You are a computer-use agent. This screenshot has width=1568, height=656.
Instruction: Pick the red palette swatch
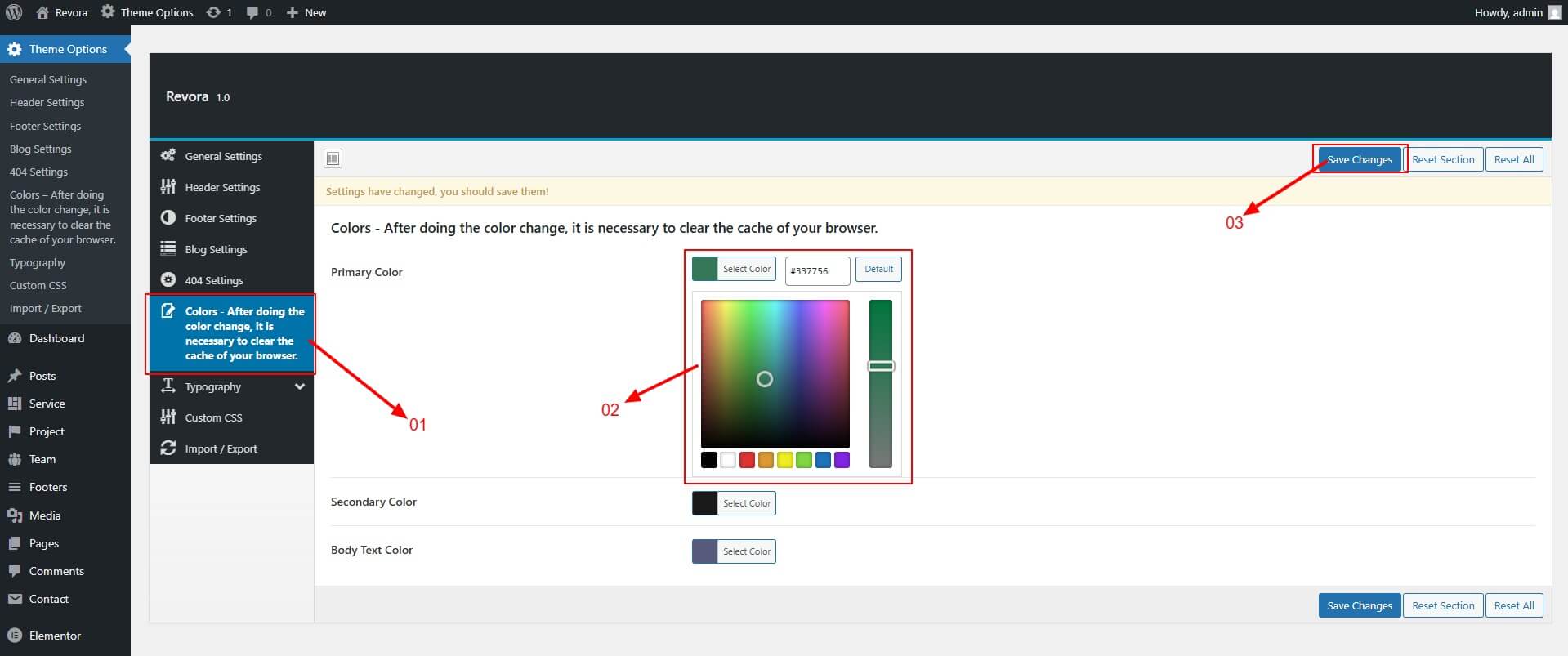(747, 460)
